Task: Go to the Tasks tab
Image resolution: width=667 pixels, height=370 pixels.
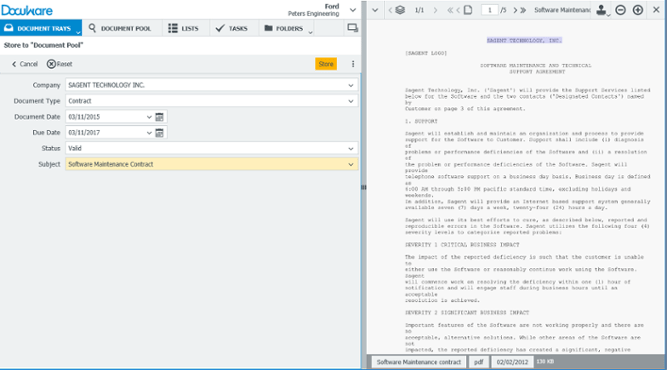Action: (231, 28)
